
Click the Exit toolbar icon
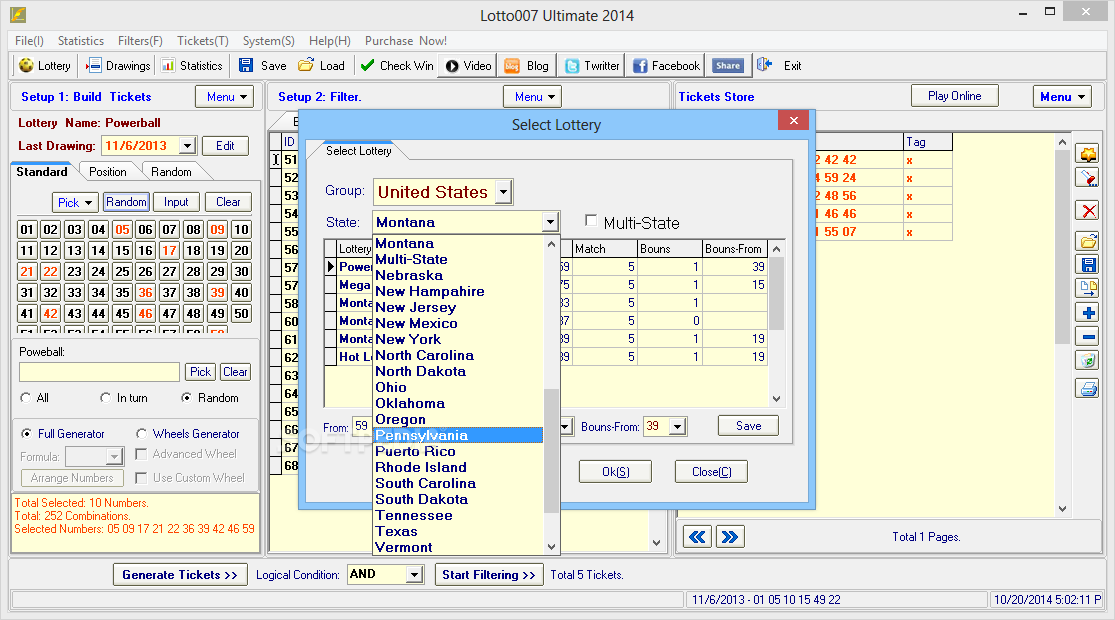764,65
